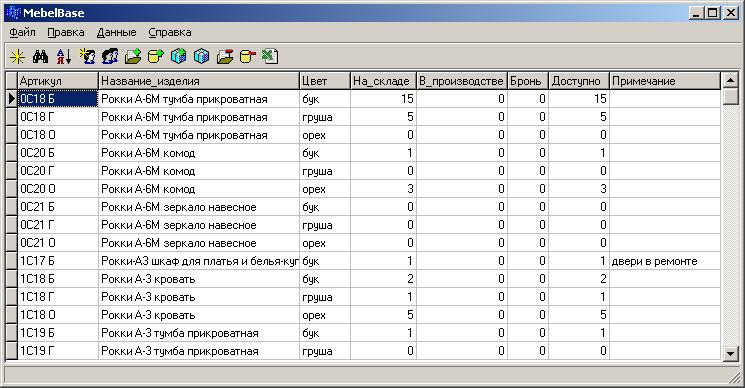745x388 pixels.
Task: Click the article cell 1С18 Б
Action: pyautogui.click(x=58, y=279)
